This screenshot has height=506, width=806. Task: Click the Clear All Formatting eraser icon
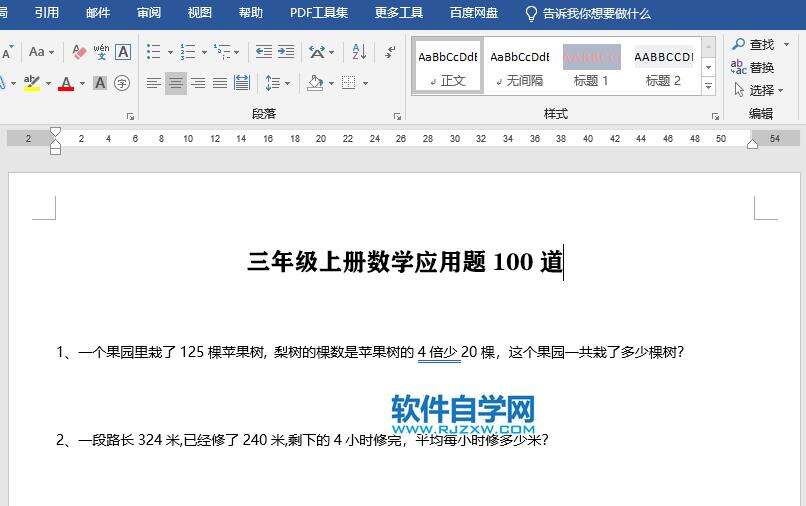pyautogui.click(x=79, y=52)
